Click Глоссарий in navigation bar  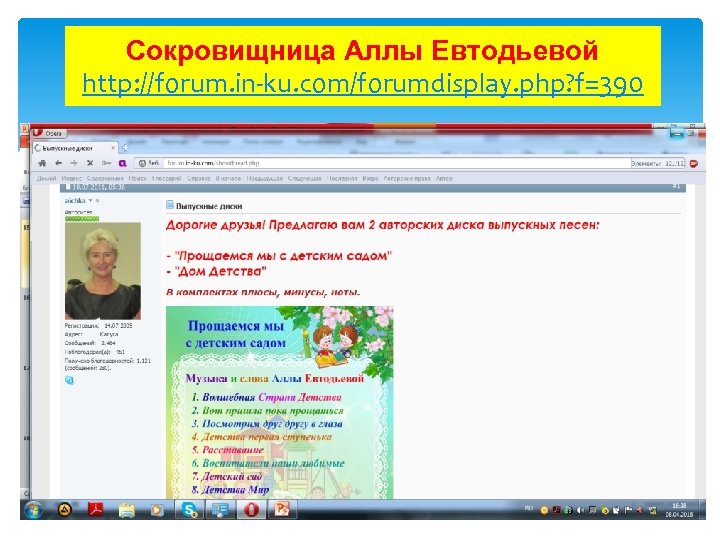click(167, 178)
